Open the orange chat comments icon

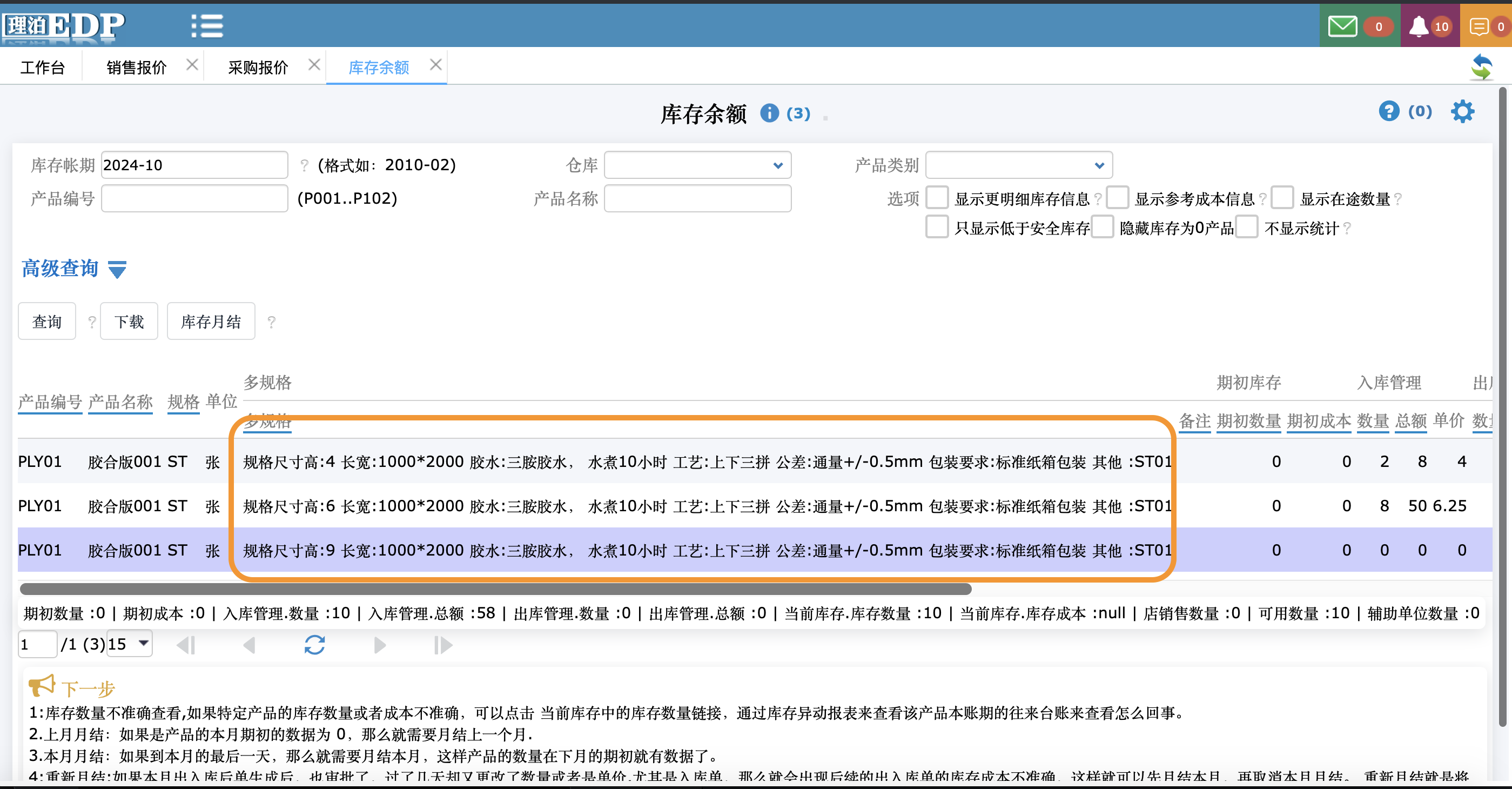1478,26
